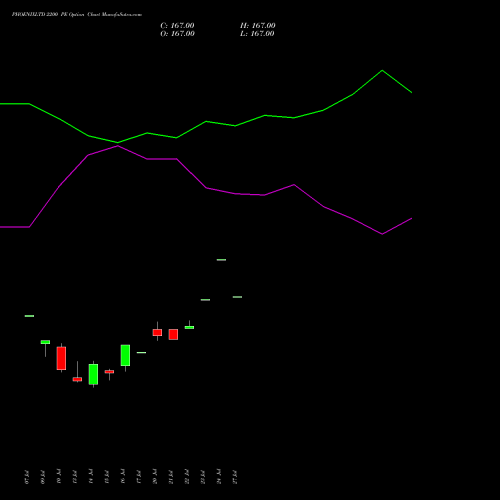Click the 14 Jul date label
Image resolution: width=500 pixels, height=500 pixels.
tap(91, 476)
